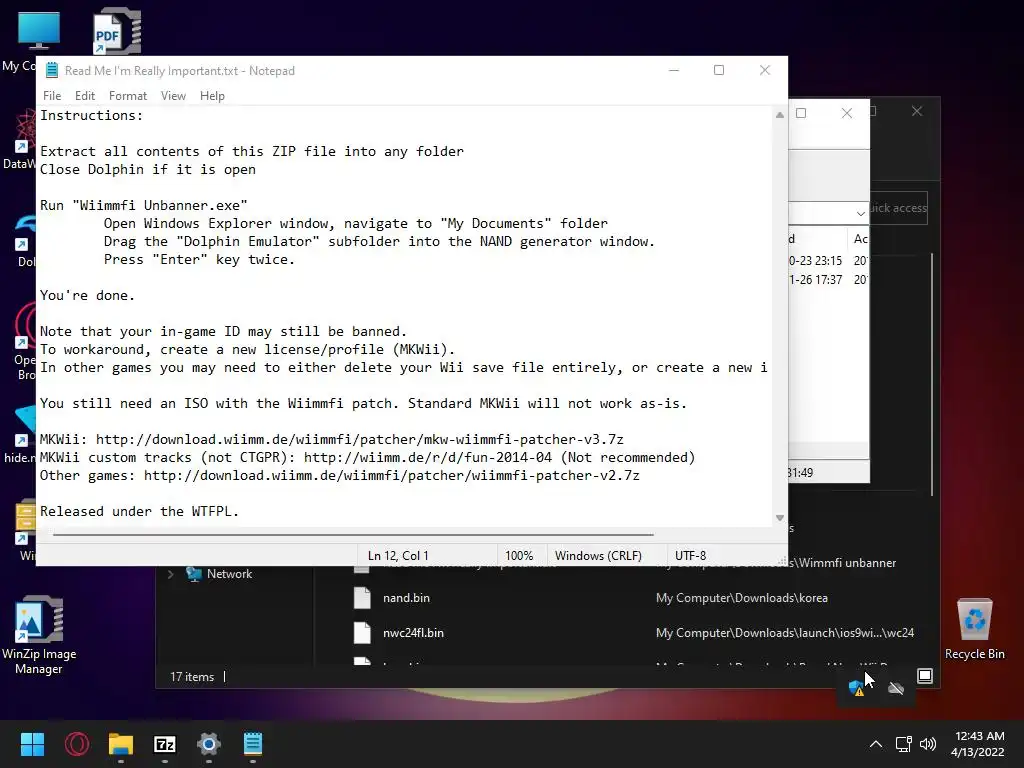Viewport: 1024px width, 768px height.
Task: Launch Opera from the taskbar
Action: pyautogui.click(x=77, y=744)
